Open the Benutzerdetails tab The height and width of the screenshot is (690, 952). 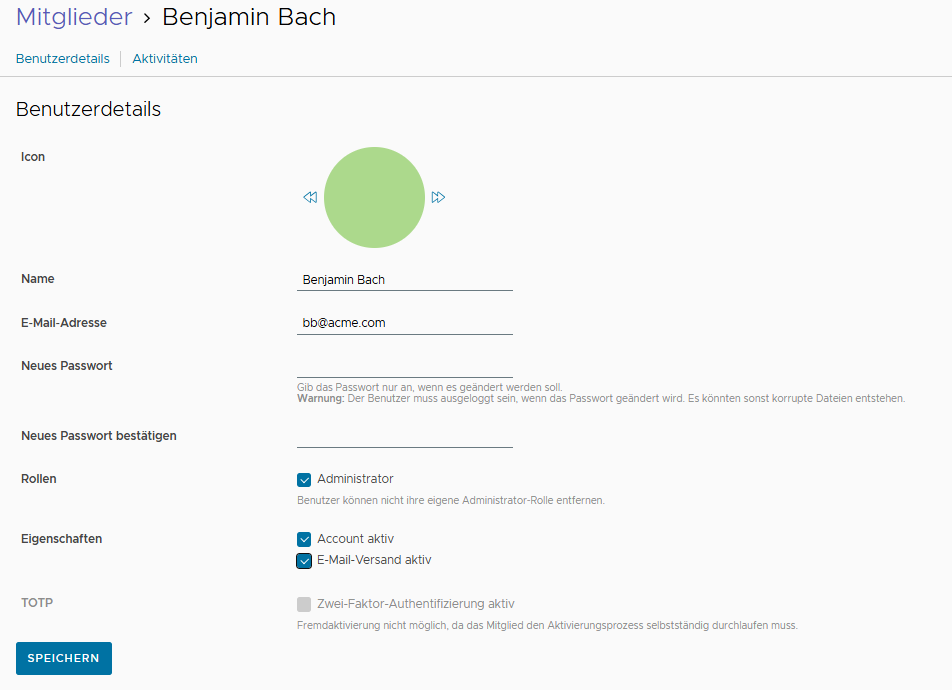[x=63, y=59]
